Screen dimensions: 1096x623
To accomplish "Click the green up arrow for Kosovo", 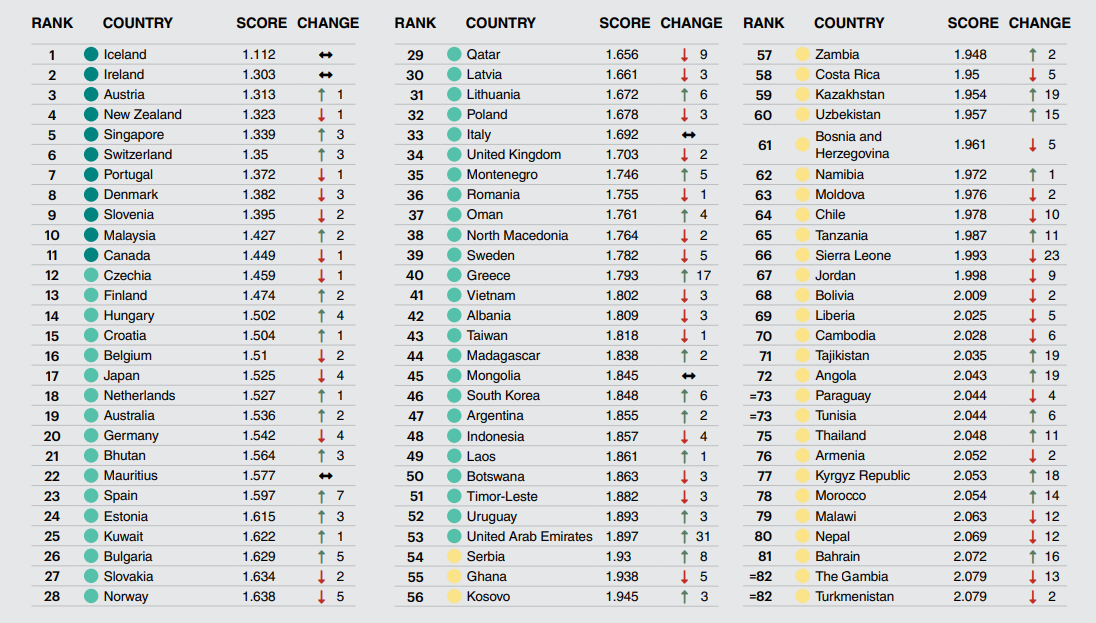I will point(684,596).
